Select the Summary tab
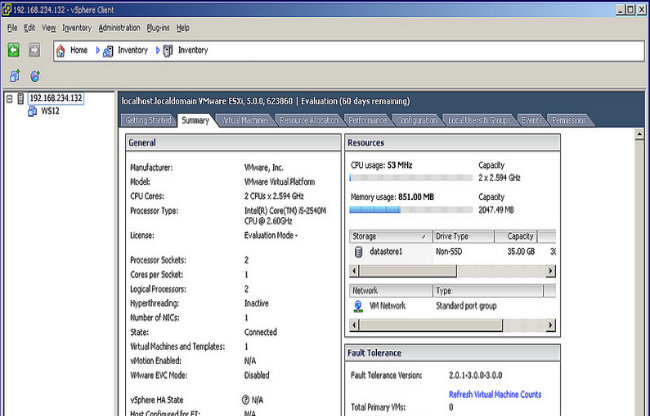Screen dimensions: 650x416 pos(195,120)
